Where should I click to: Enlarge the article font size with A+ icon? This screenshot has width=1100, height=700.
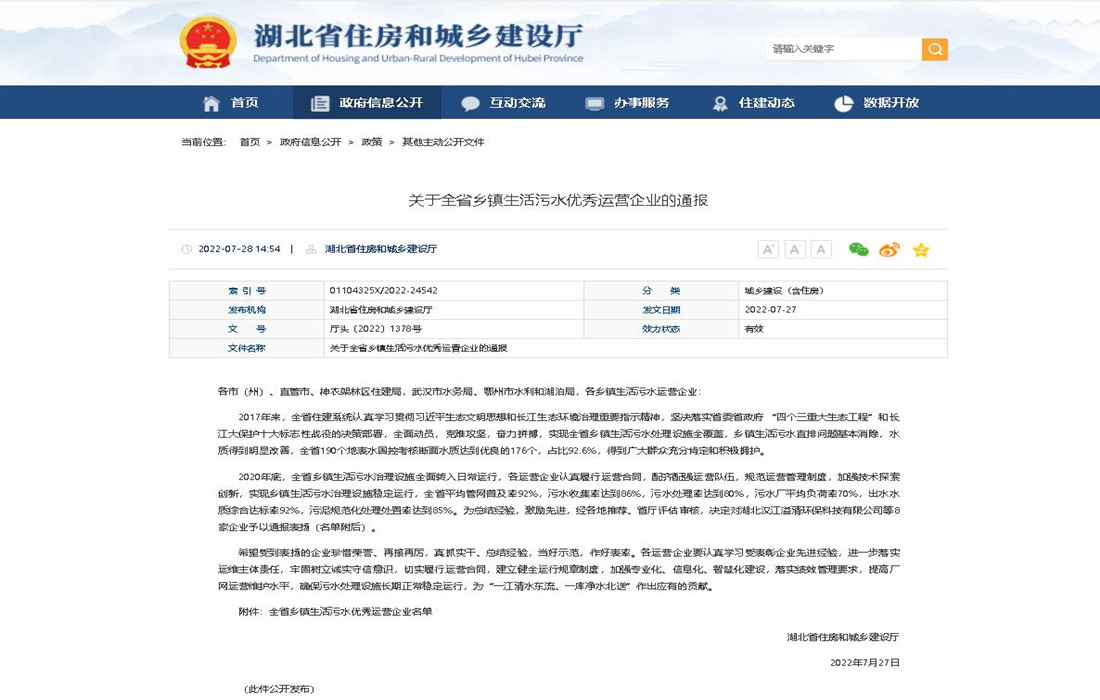pos(768,249)
